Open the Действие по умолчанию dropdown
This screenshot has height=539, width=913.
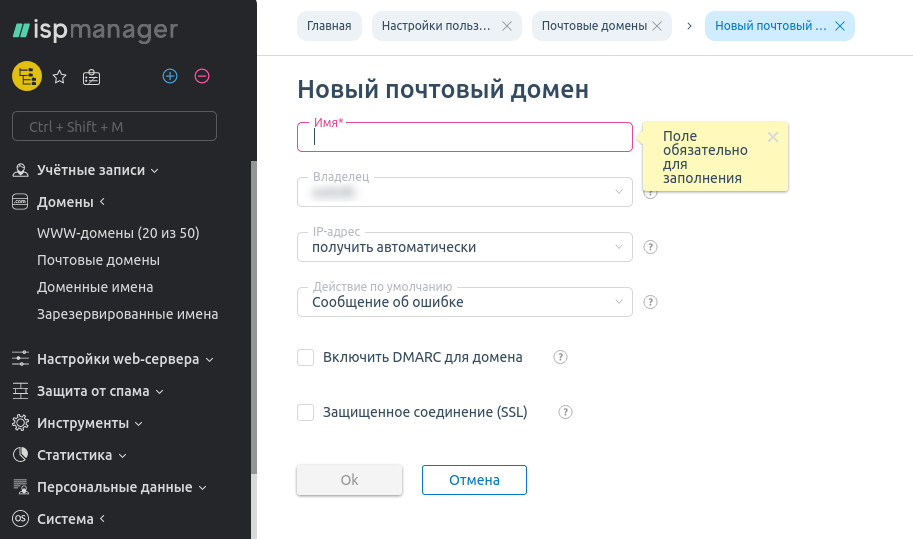click(x=465, y=302)
